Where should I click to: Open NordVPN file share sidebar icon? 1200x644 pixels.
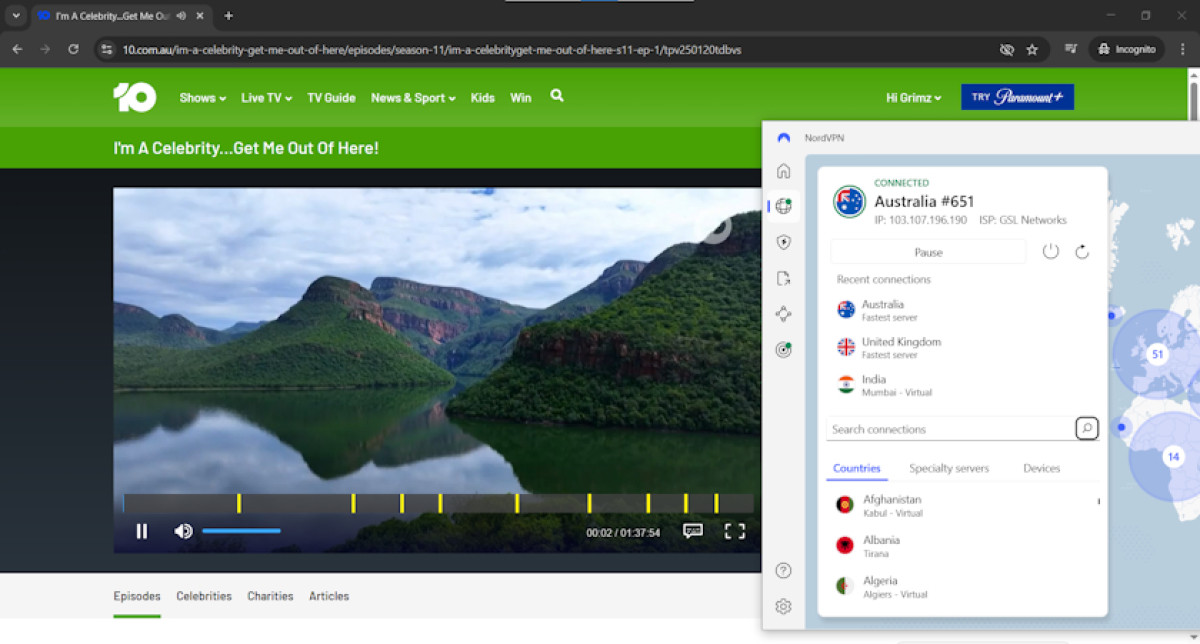tap(783, 278)
